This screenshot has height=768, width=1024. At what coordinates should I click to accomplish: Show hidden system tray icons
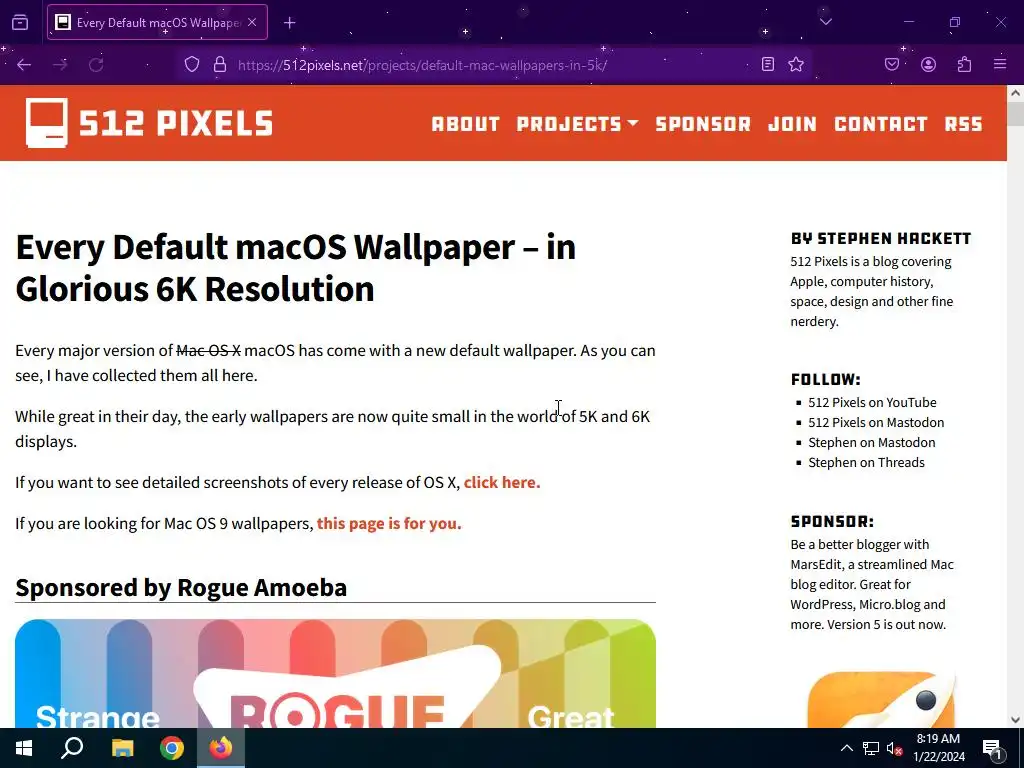click(x=846, y=748)
